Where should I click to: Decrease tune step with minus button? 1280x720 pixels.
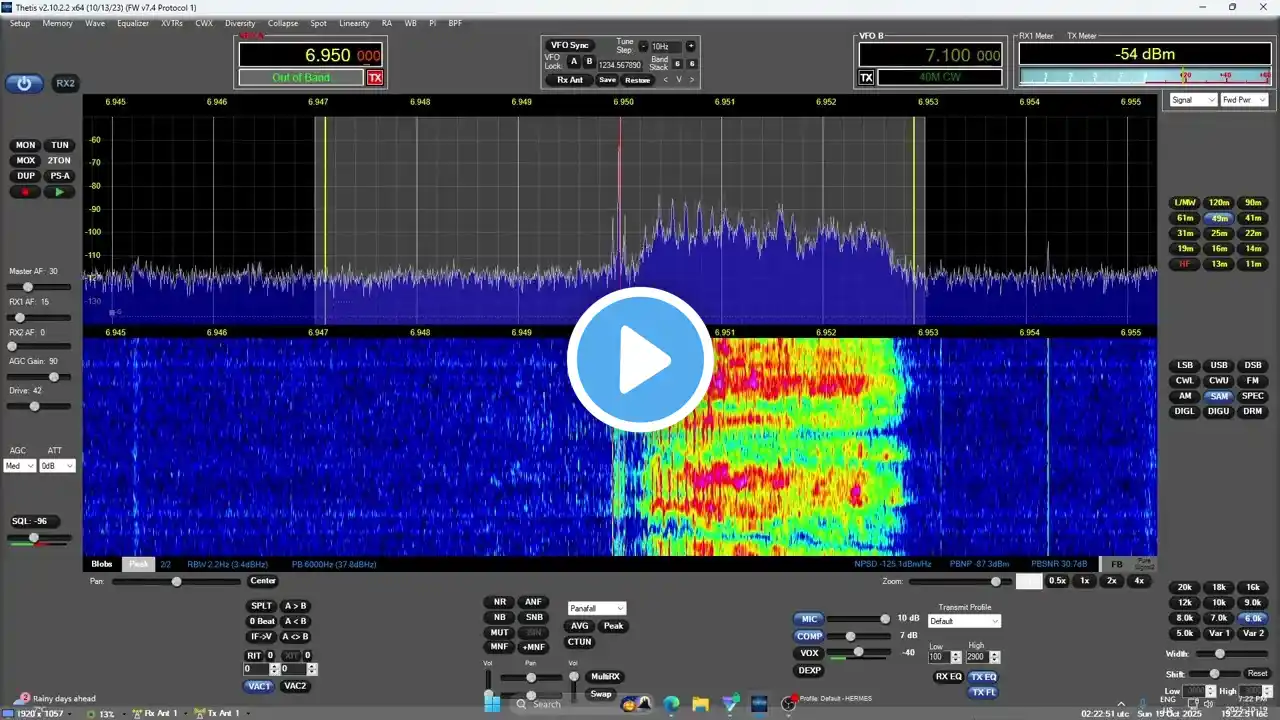643,46
